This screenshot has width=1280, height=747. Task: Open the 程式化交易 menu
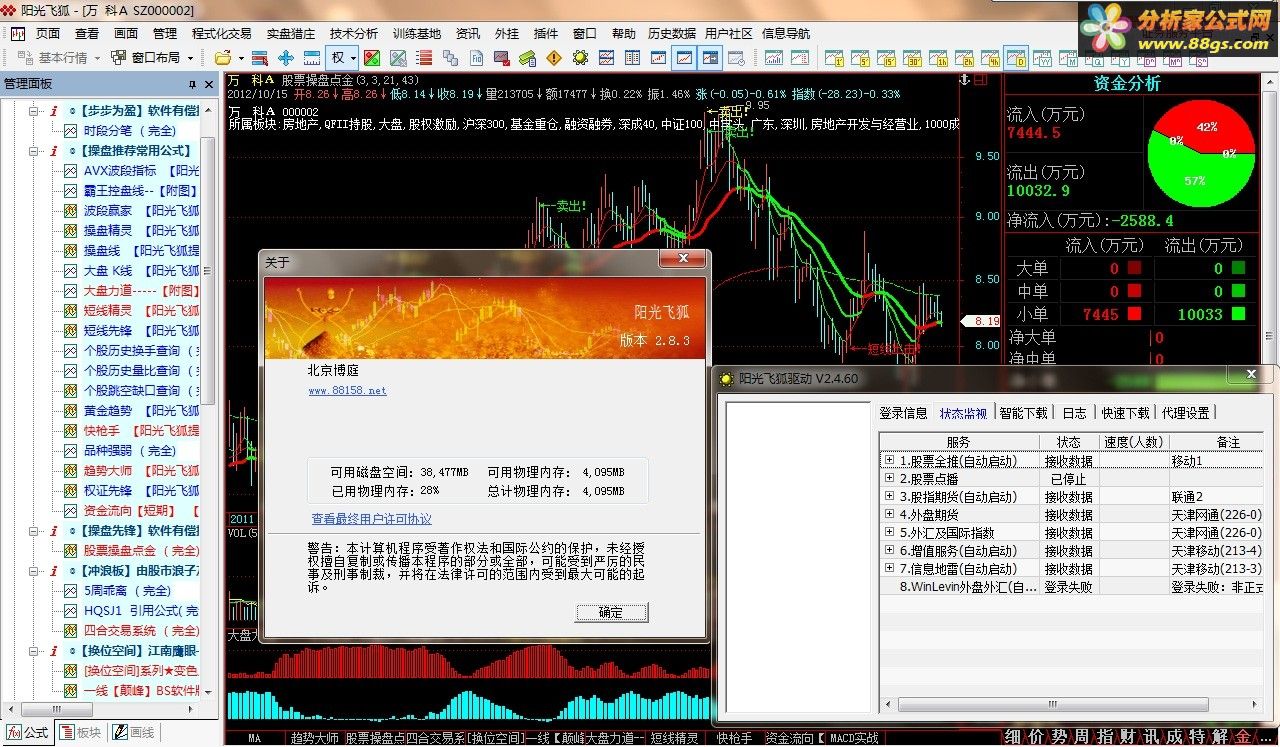point(222,33)
